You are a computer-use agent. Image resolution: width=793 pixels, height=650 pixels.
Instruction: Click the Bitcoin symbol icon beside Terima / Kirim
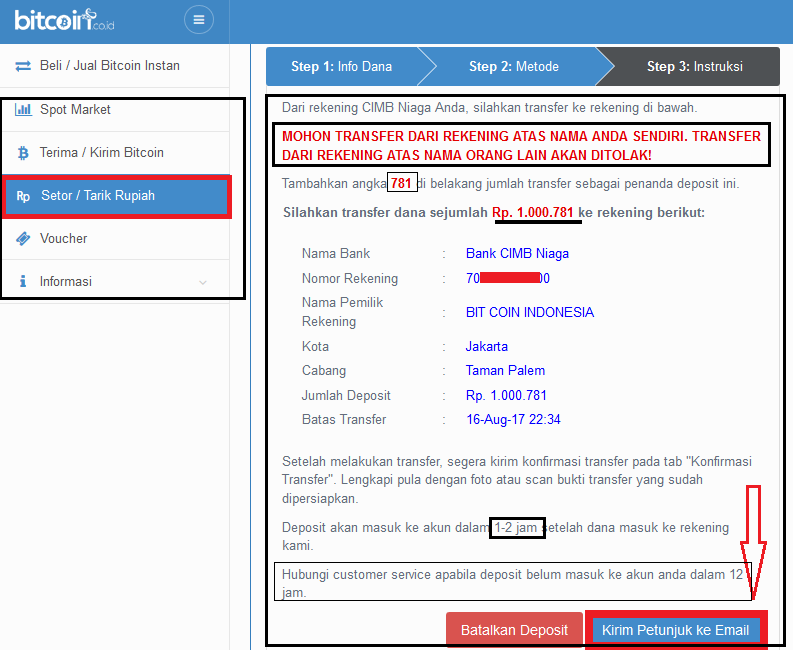click(23, 153)
